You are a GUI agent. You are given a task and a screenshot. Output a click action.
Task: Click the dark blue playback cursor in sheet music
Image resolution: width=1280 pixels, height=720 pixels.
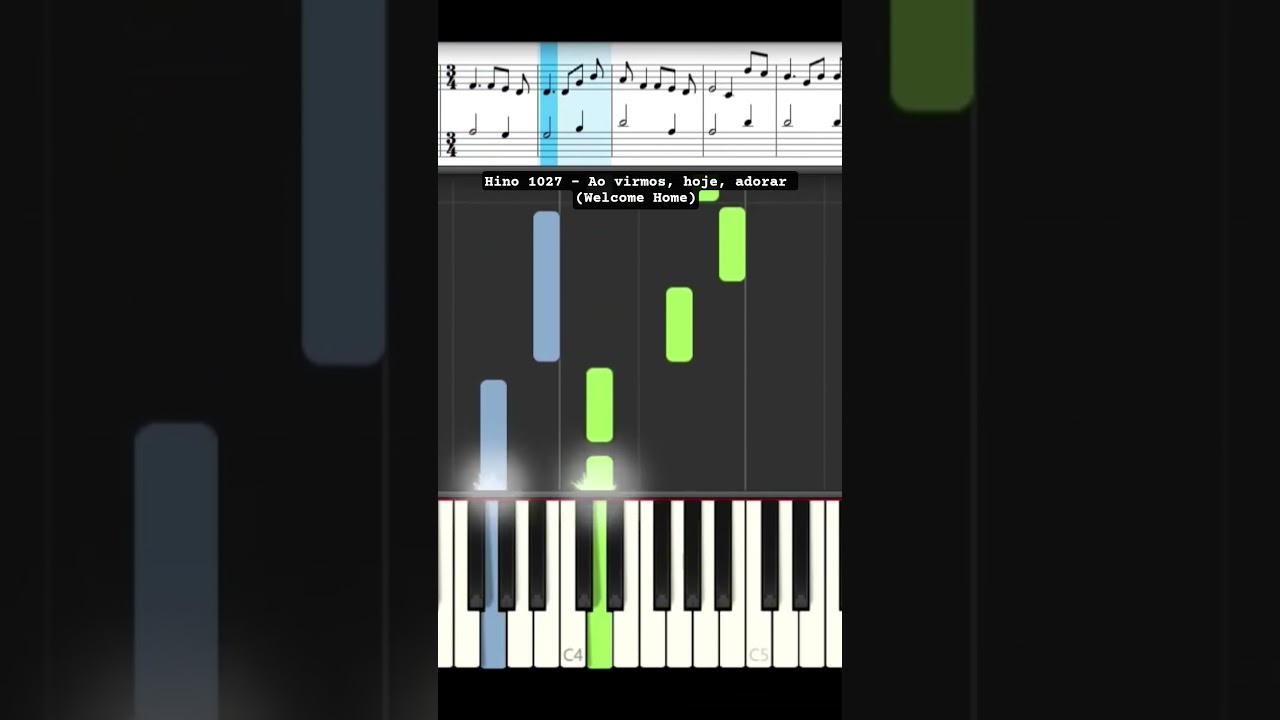click(548, 104)
